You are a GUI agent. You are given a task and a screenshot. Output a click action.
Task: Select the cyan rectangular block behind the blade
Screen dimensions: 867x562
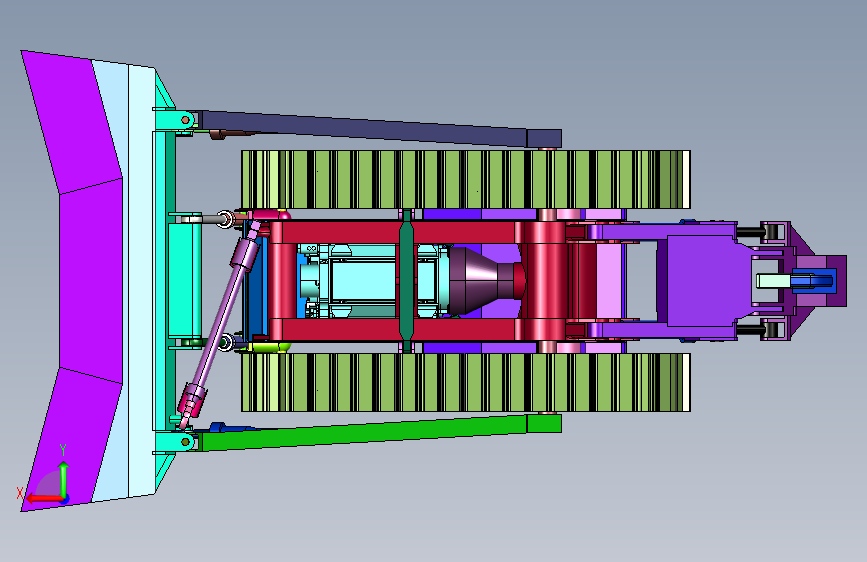(x=185, y=280)
